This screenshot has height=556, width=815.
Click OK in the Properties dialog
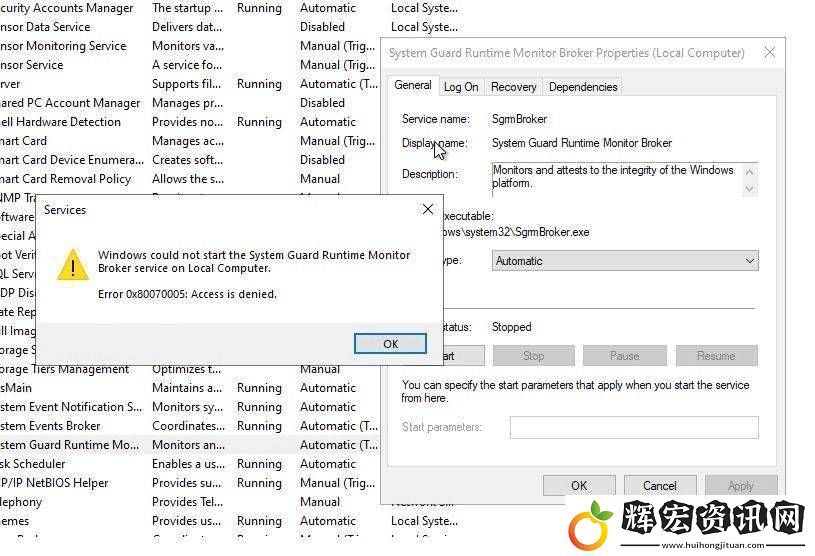[x=579, y=486]
